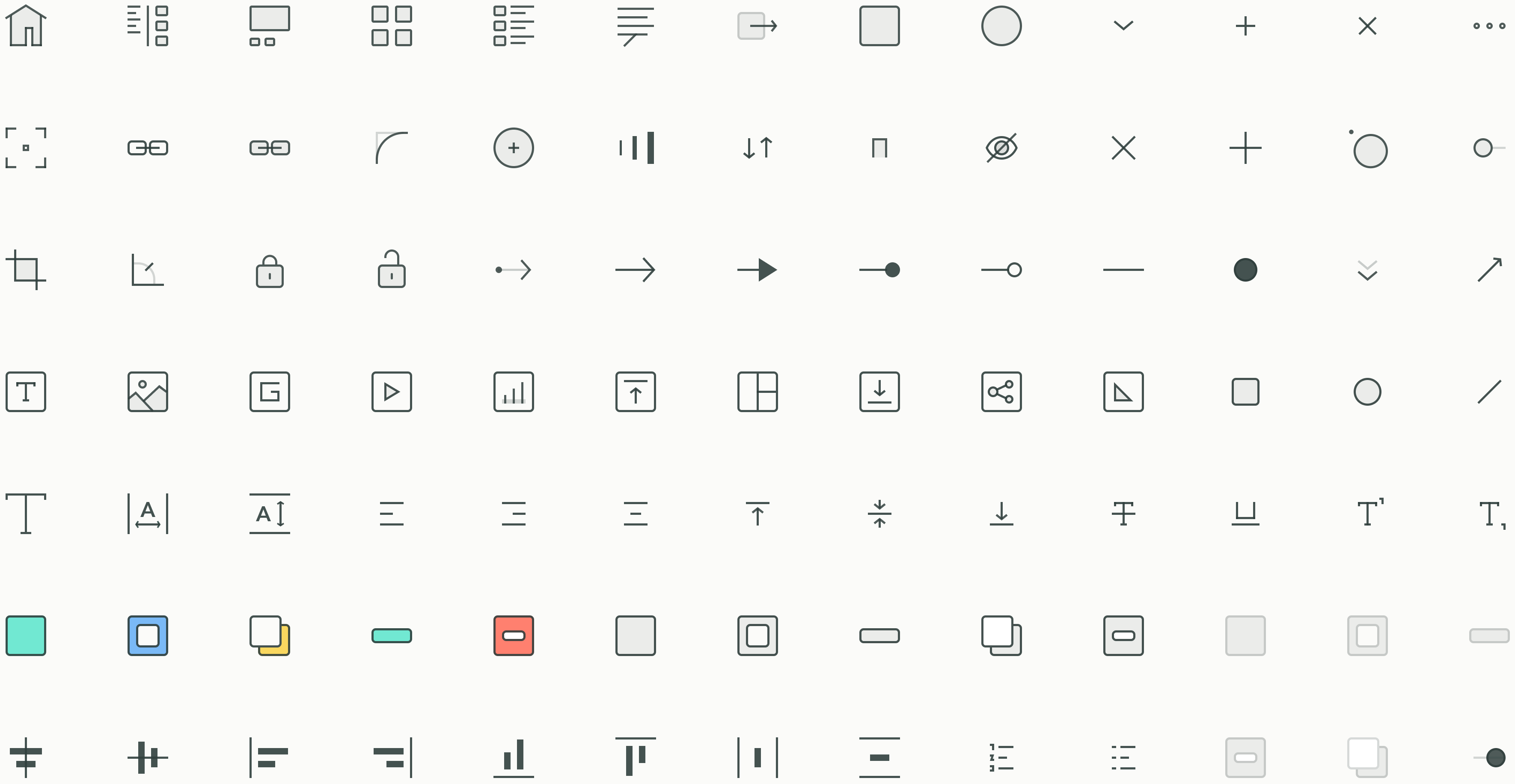
Task: Select the bar chart boxed icon
Action: pos(514,392)
